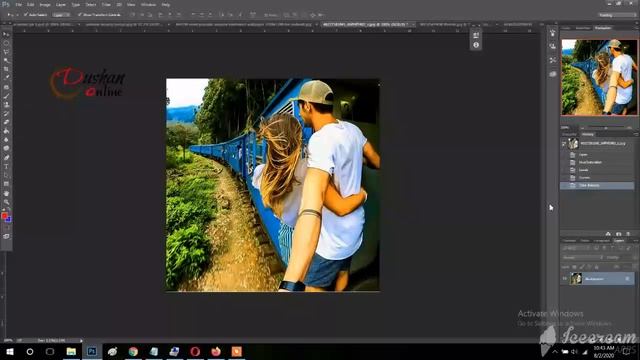Select the Lasso tool

(x=6, y=52)
